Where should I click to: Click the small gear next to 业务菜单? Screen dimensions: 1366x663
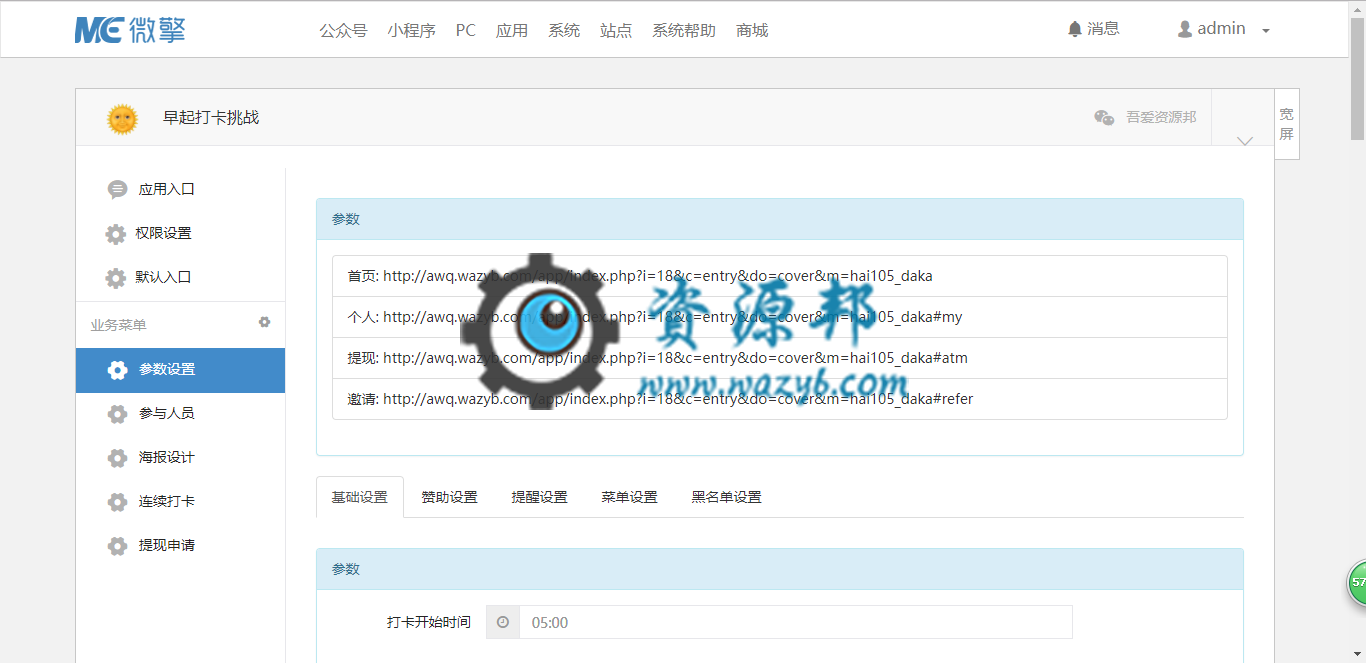(x=265, y=322)
